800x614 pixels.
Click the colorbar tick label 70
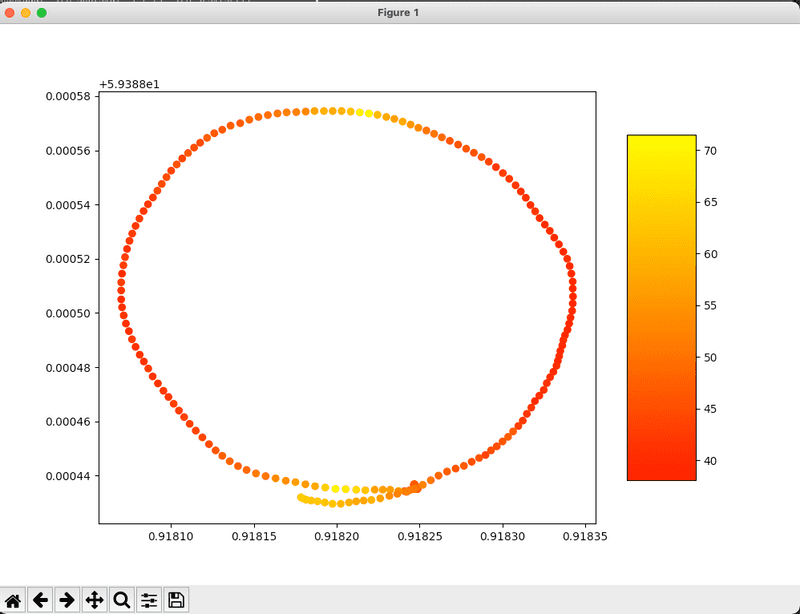tap(714, 150)
